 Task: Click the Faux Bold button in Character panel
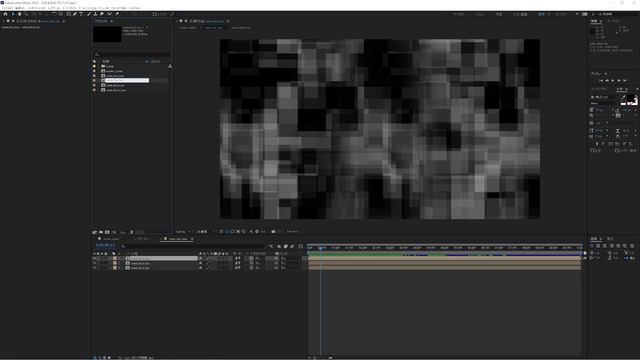(x=597, y=144)
